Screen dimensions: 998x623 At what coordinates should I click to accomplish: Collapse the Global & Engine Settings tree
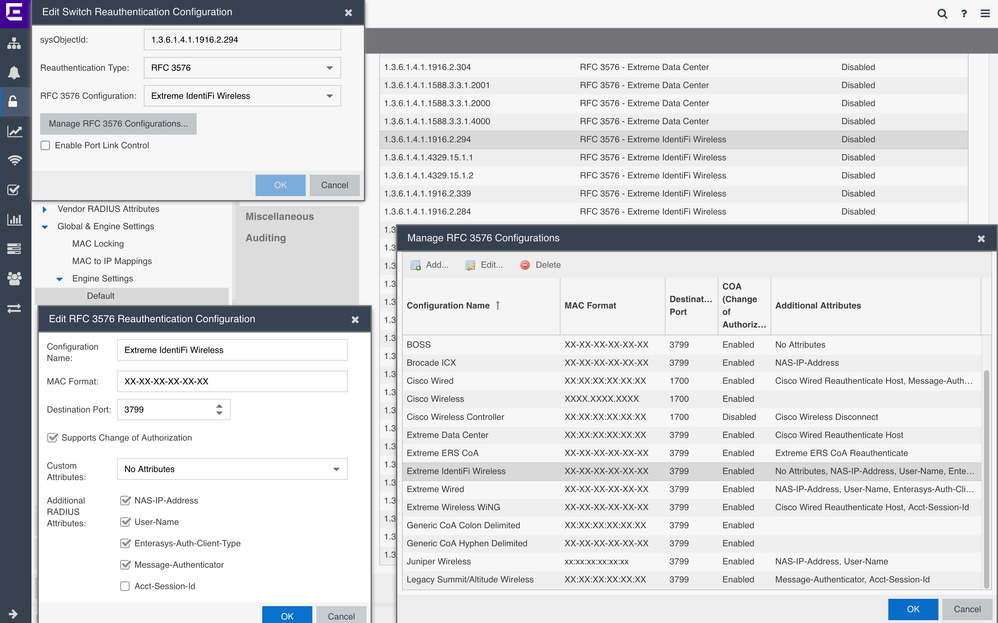45,227
